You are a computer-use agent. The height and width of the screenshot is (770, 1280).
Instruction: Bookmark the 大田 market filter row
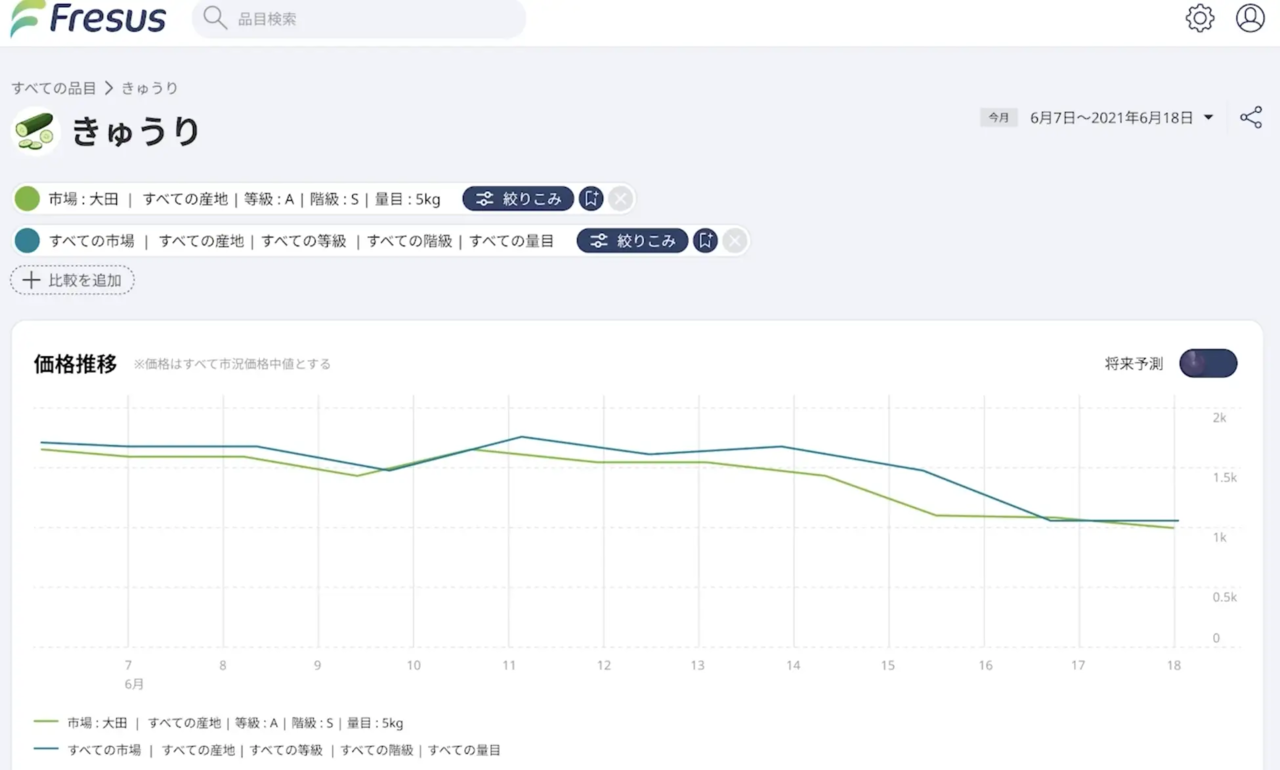[591, 199]
